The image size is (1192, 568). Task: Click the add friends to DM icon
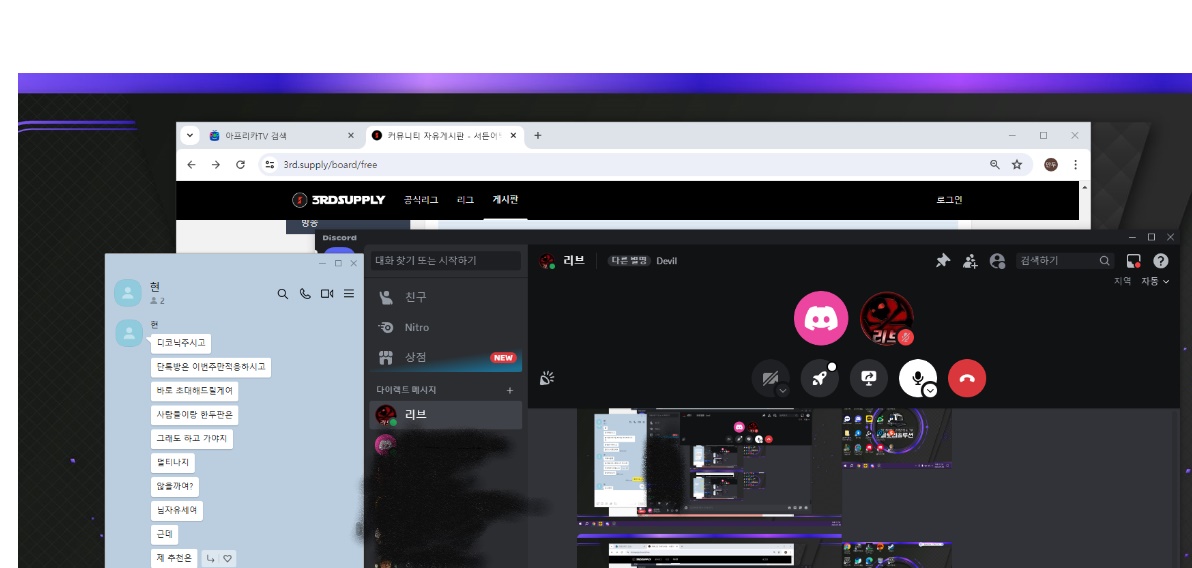point(969,261)
